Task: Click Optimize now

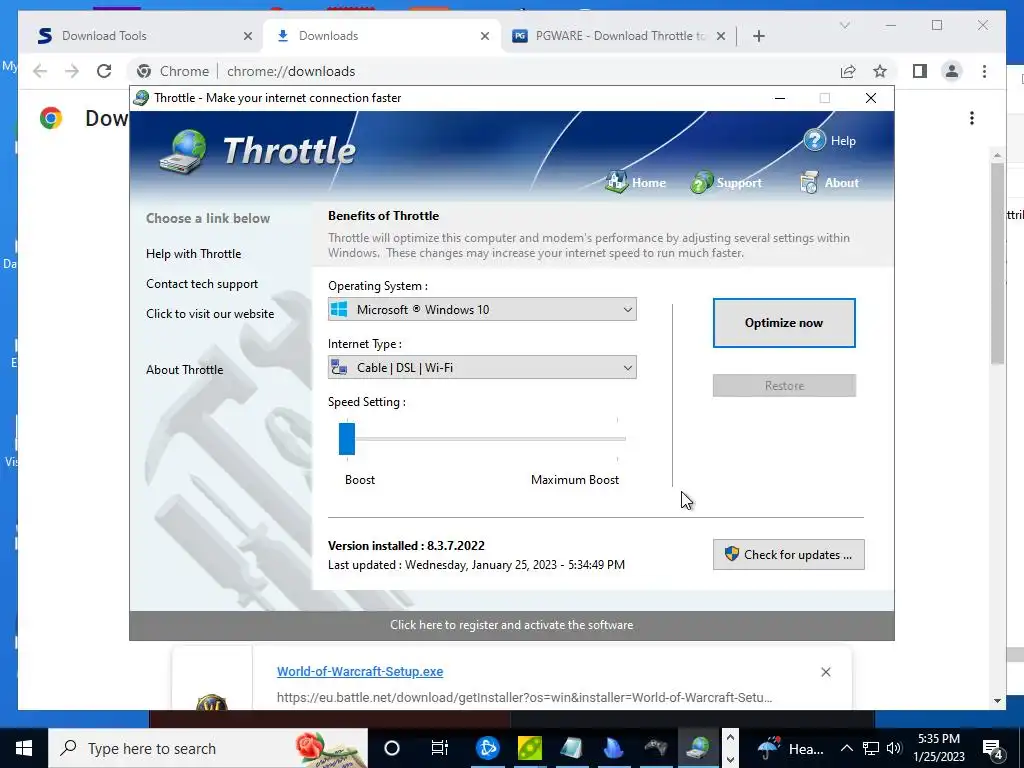Action: (x=784, y=323)
